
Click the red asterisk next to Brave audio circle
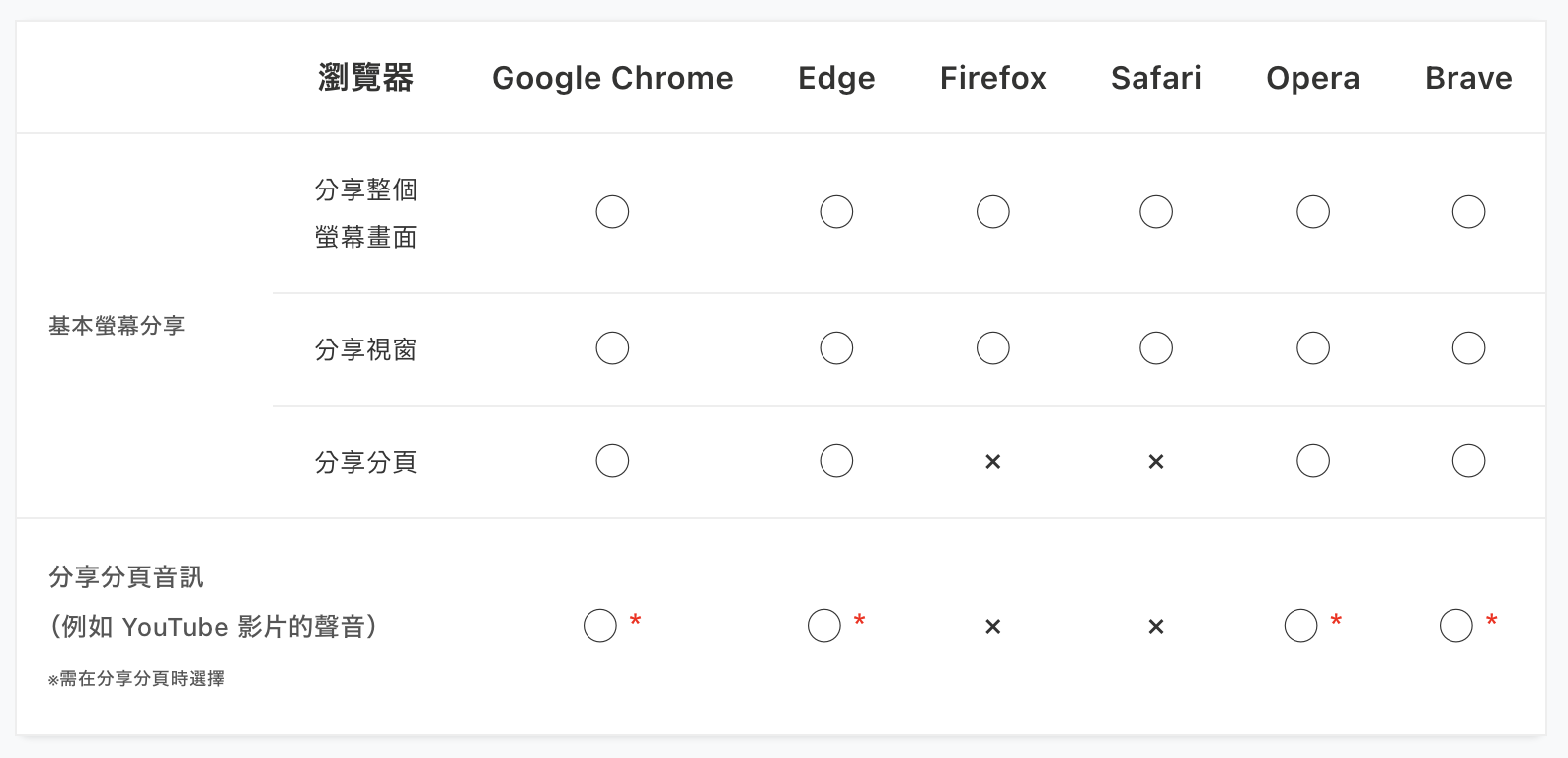(x=1492, y=621)
